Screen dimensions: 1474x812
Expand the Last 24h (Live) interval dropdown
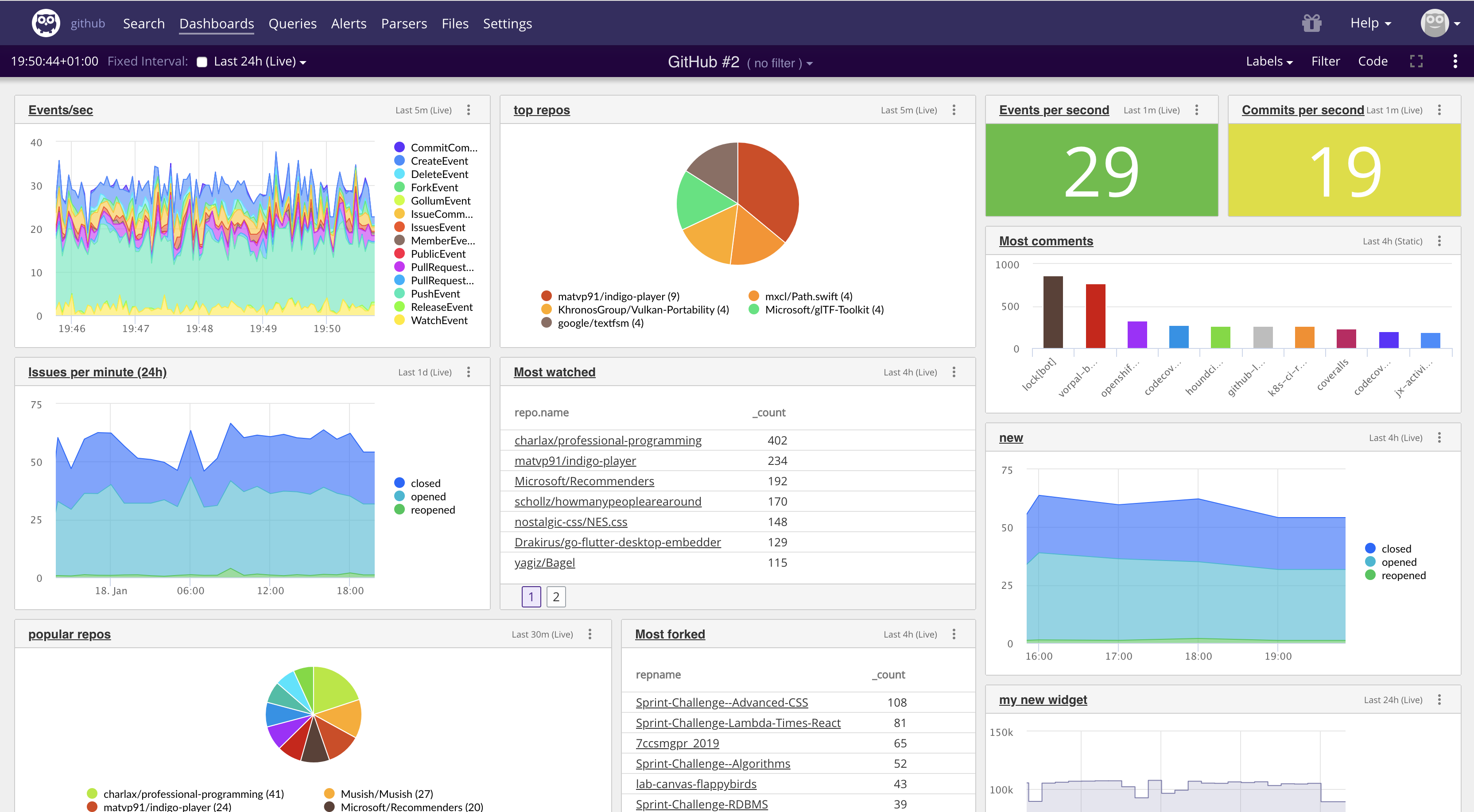point(260,62)
